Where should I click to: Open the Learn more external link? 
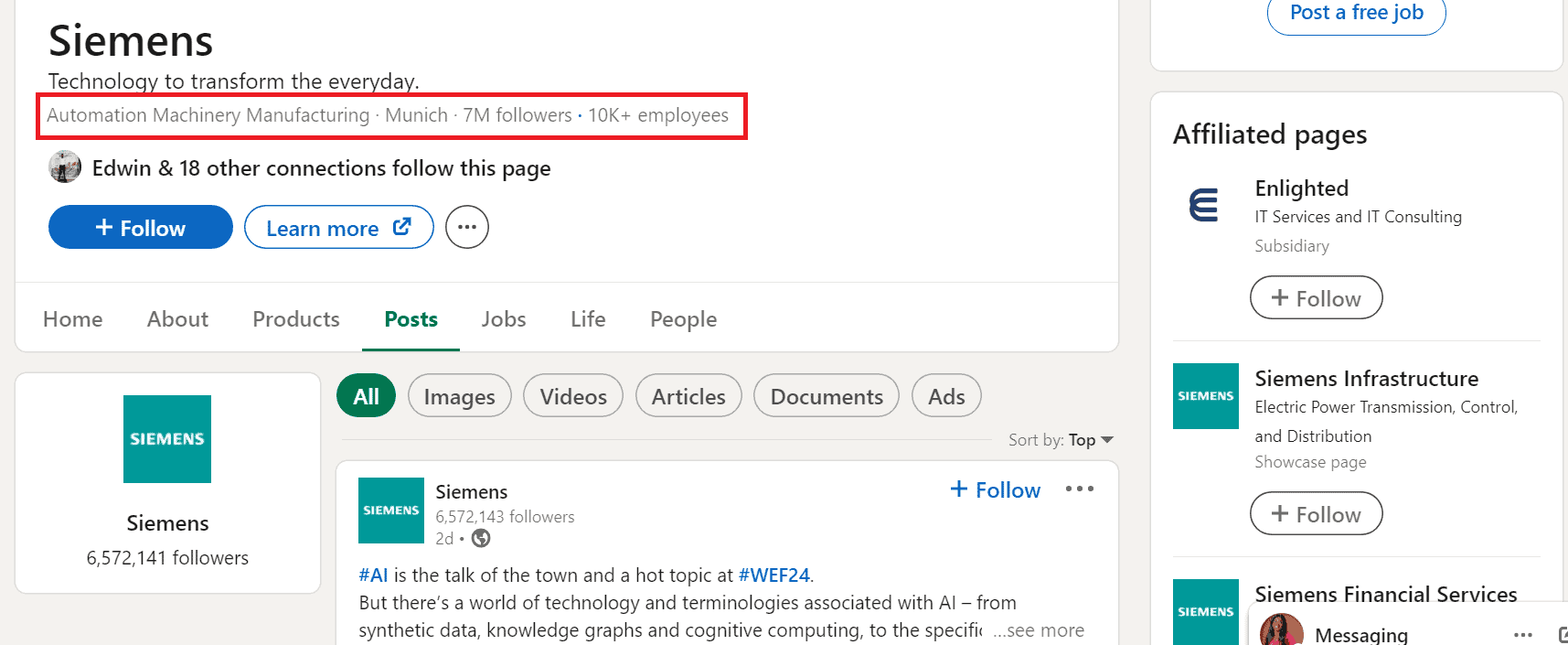coord(338,227)
